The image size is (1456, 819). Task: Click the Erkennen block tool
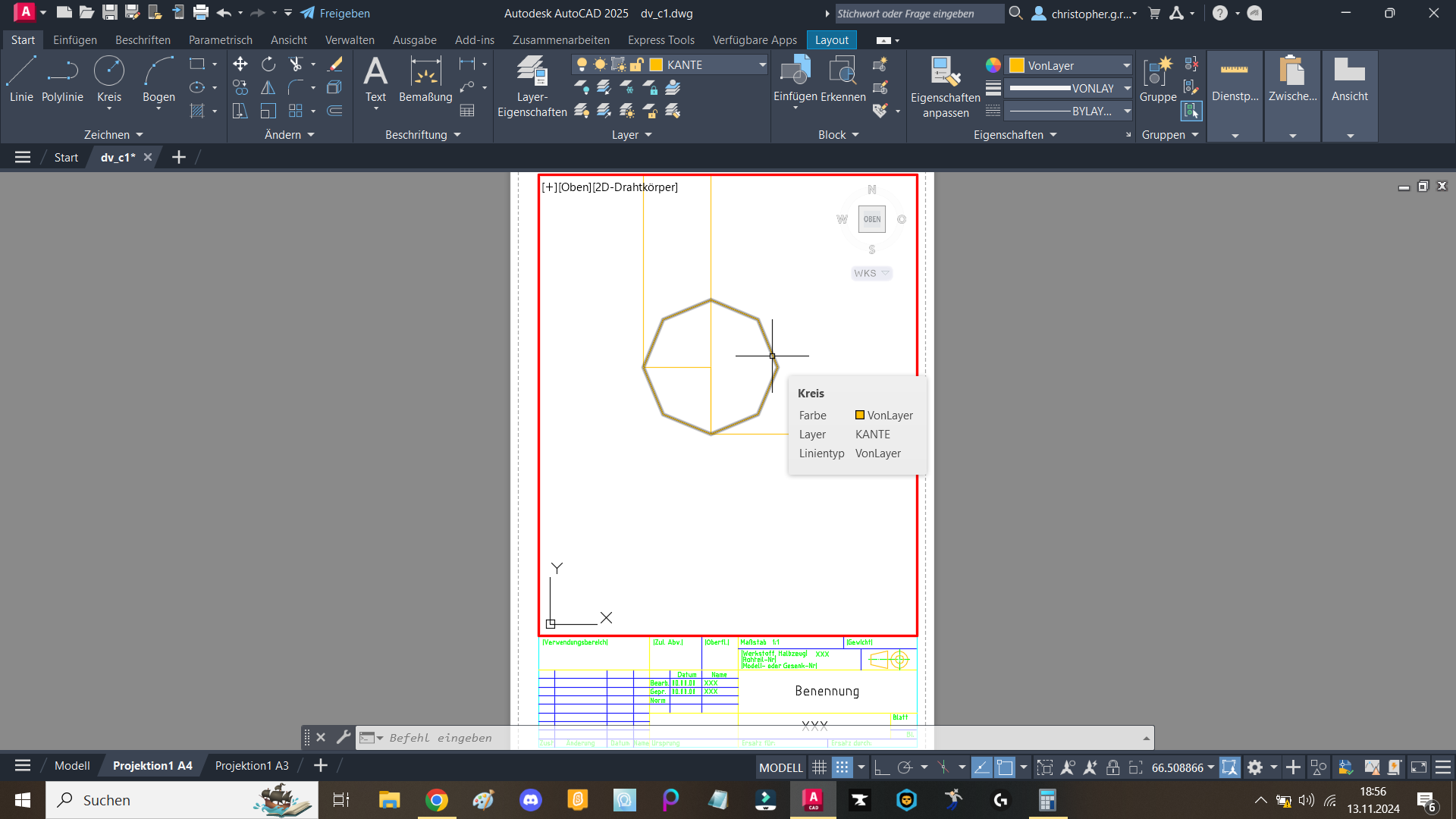pyautogui.click(x=843, y=80)
